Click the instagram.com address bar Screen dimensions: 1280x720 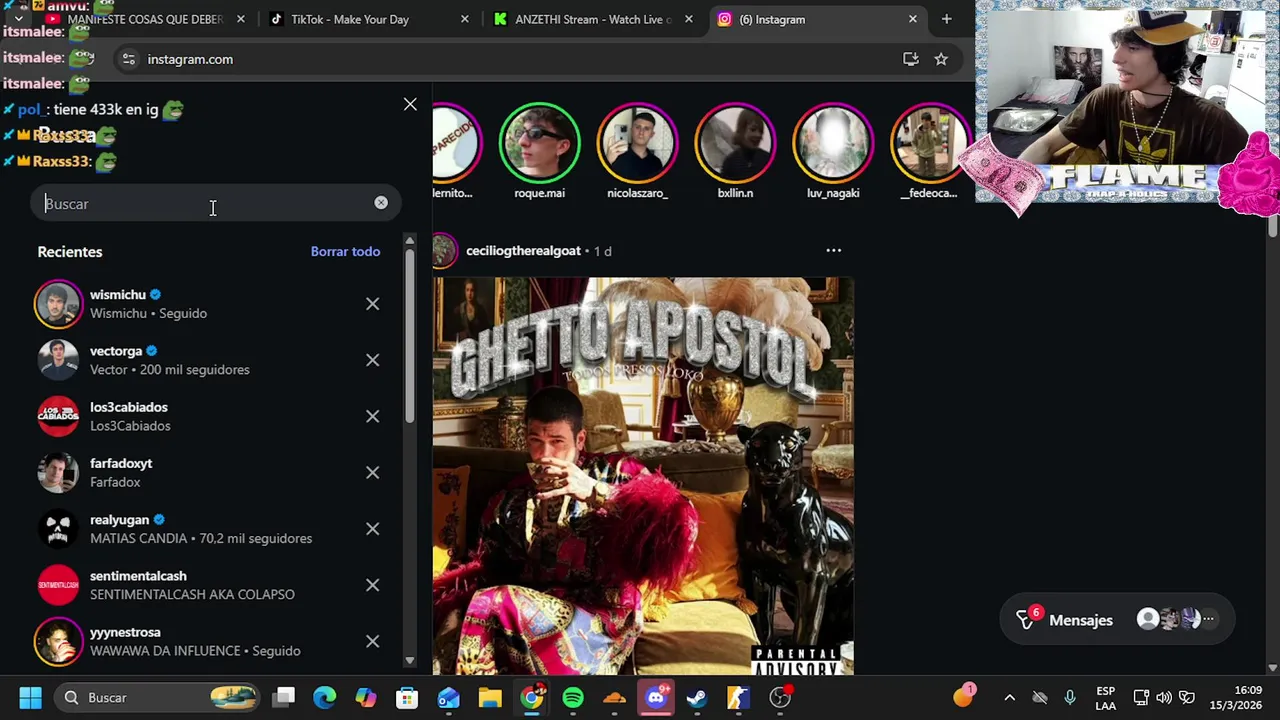tap(520, 59)
